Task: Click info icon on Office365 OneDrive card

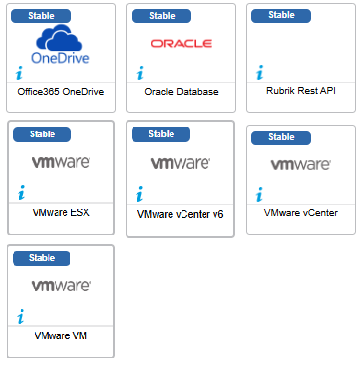Action: click(20, 73)
